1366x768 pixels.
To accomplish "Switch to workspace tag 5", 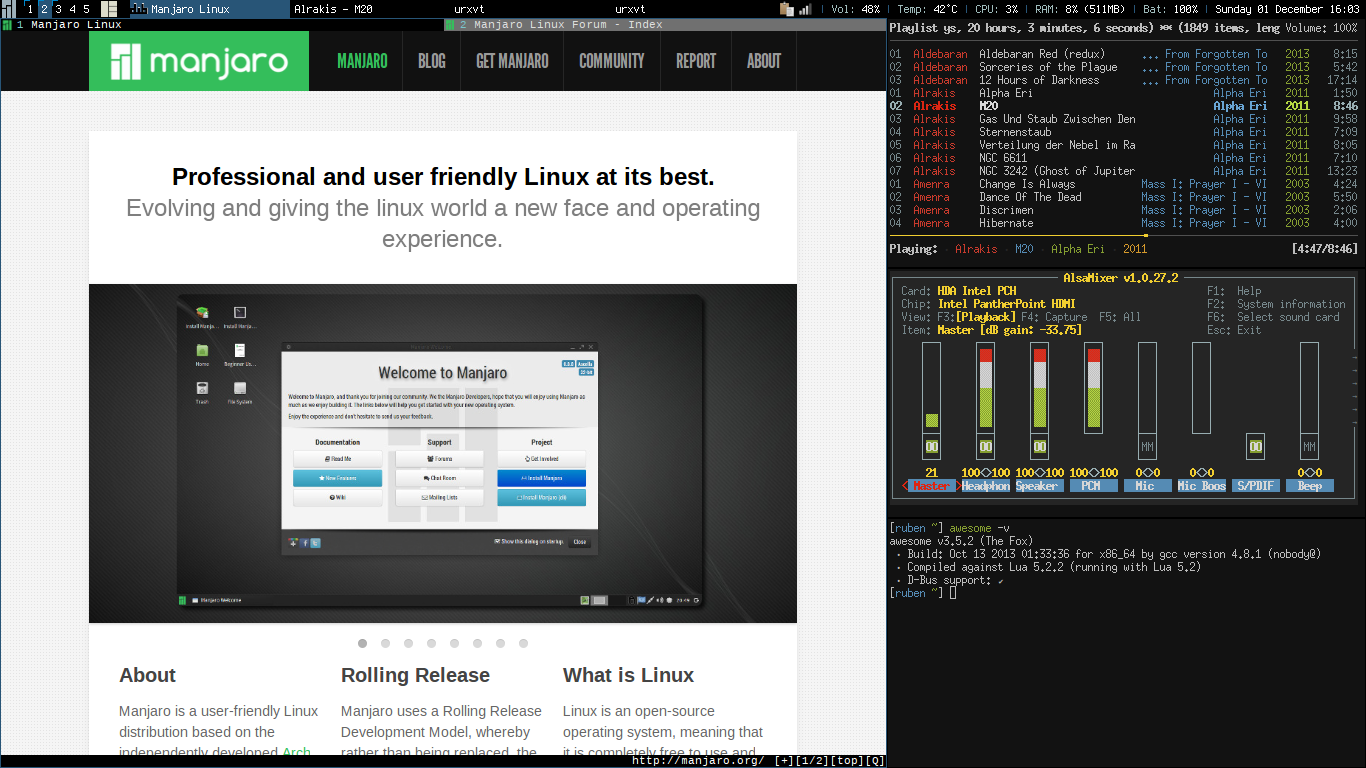I will pos(86,9).
